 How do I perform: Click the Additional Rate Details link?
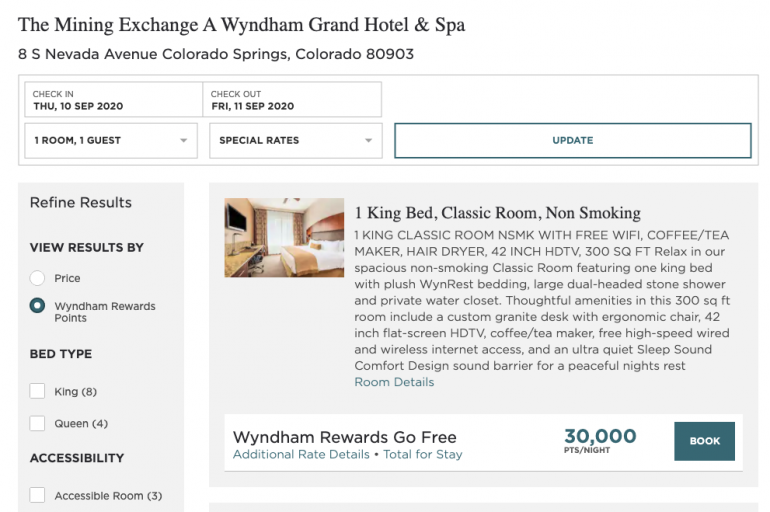[x=301, y=454]
